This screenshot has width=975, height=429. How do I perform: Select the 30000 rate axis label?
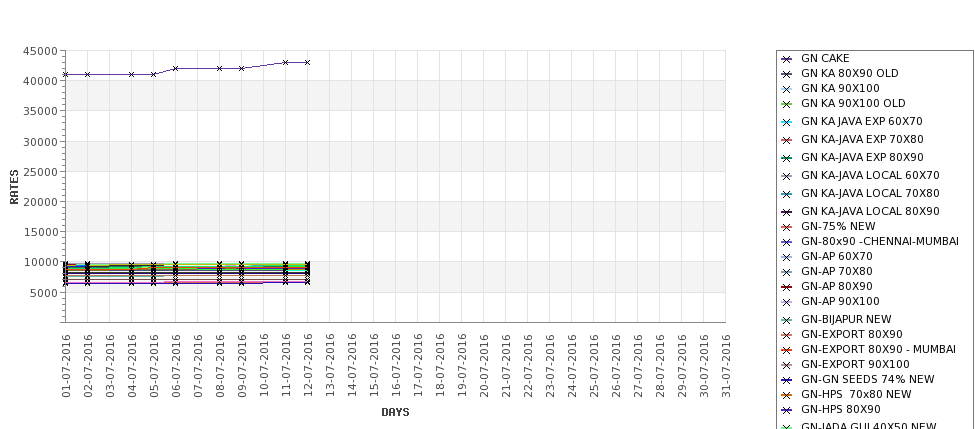click(41, 142)
